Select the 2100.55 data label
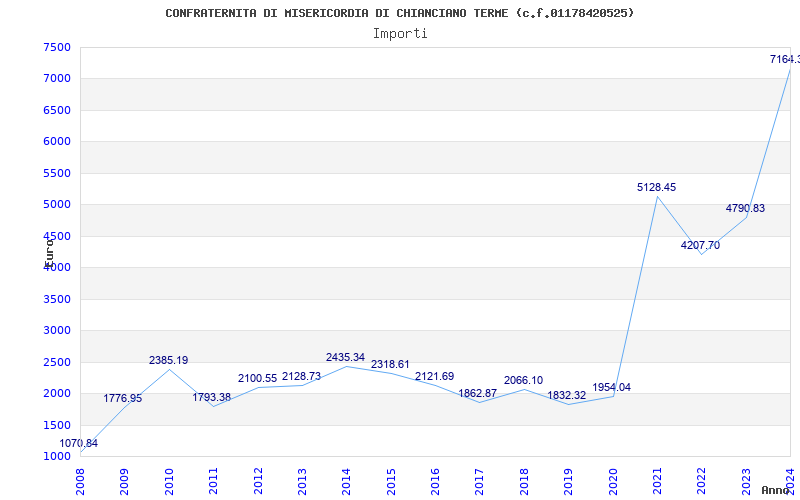 [258, 379]
